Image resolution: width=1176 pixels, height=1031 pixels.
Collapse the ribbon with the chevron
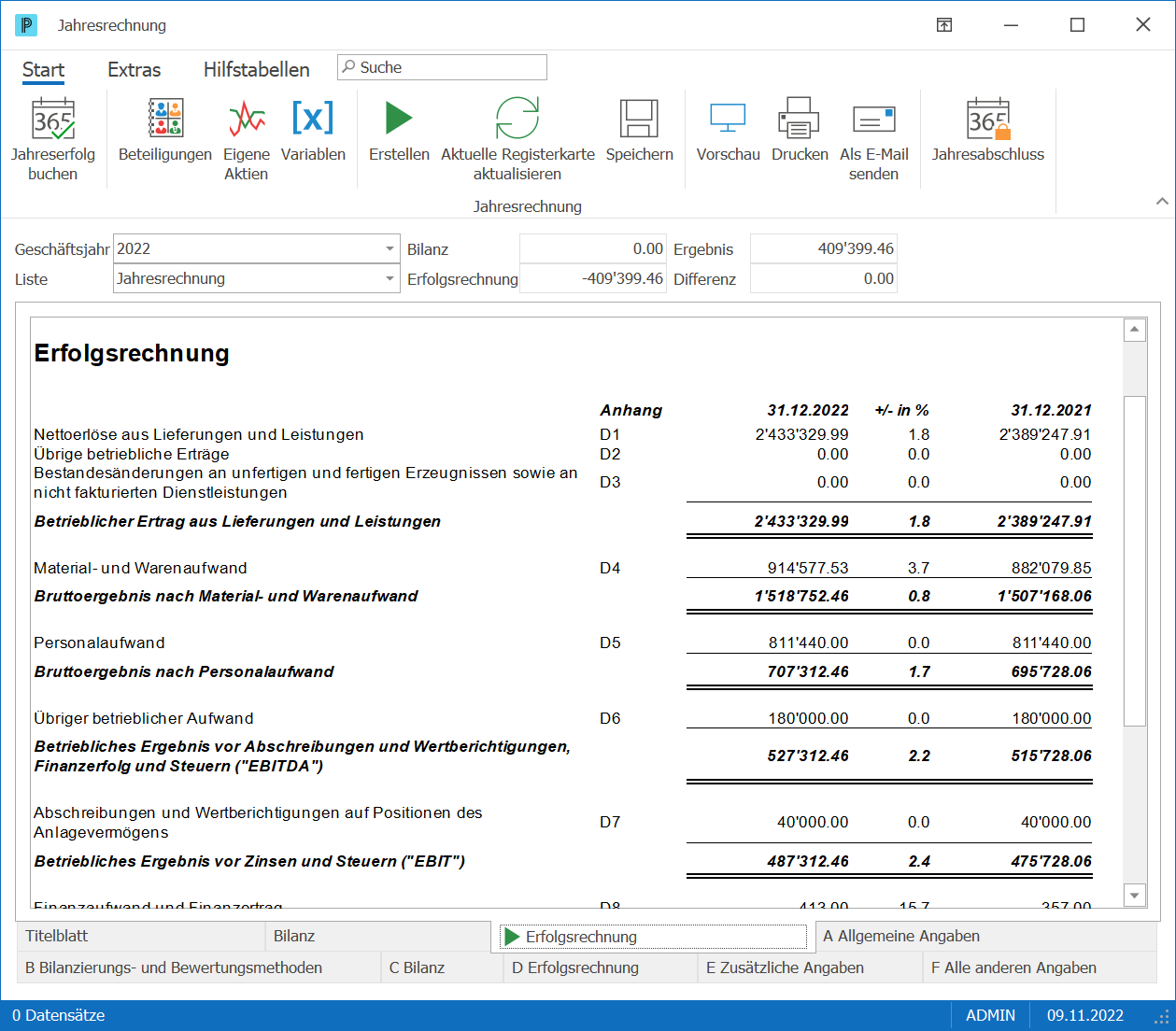coord(1162,201)
